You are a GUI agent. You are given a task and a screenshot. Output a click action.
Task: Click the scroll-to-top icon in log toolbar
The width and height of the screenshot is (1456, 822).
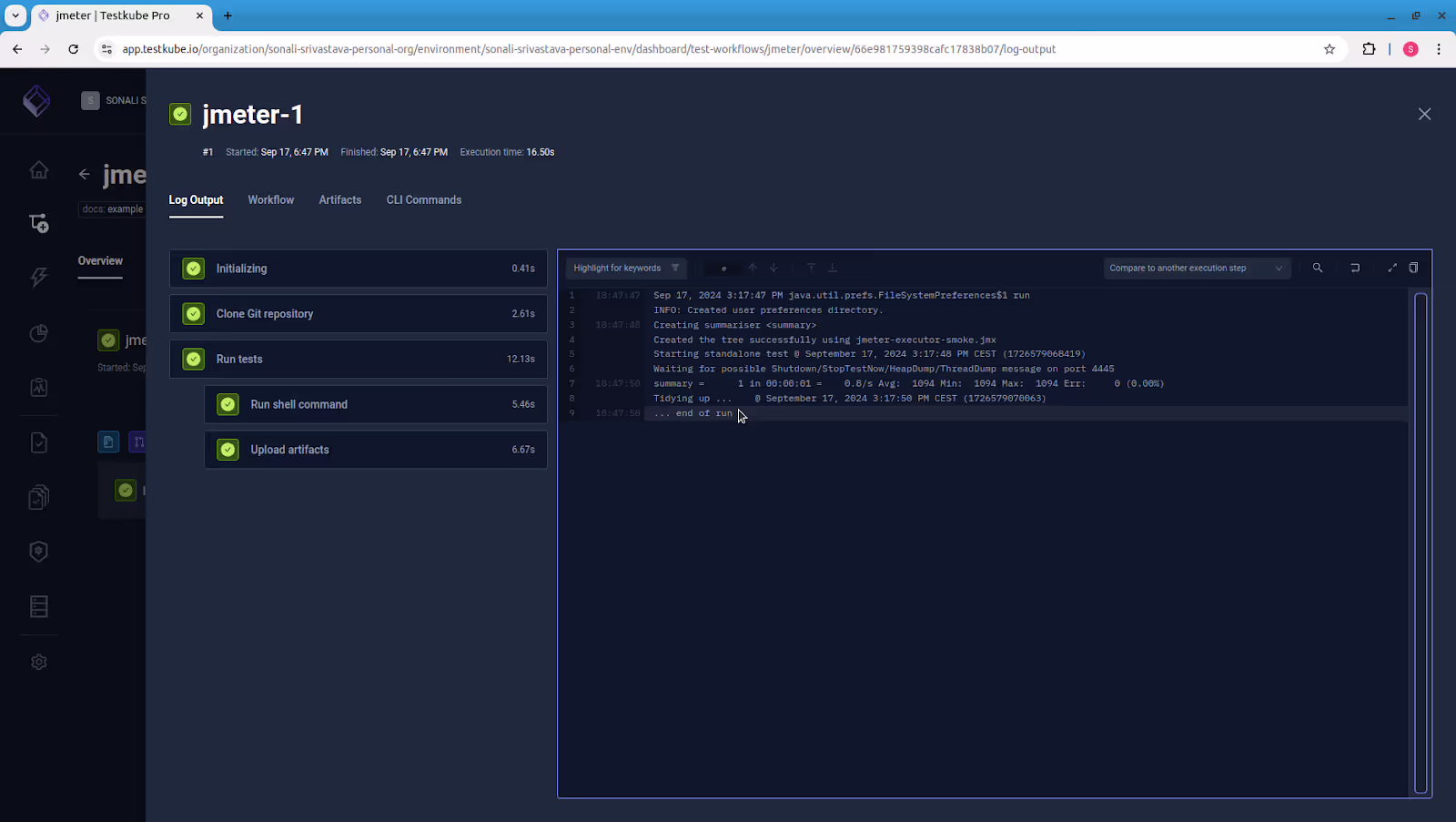[811, 268]
